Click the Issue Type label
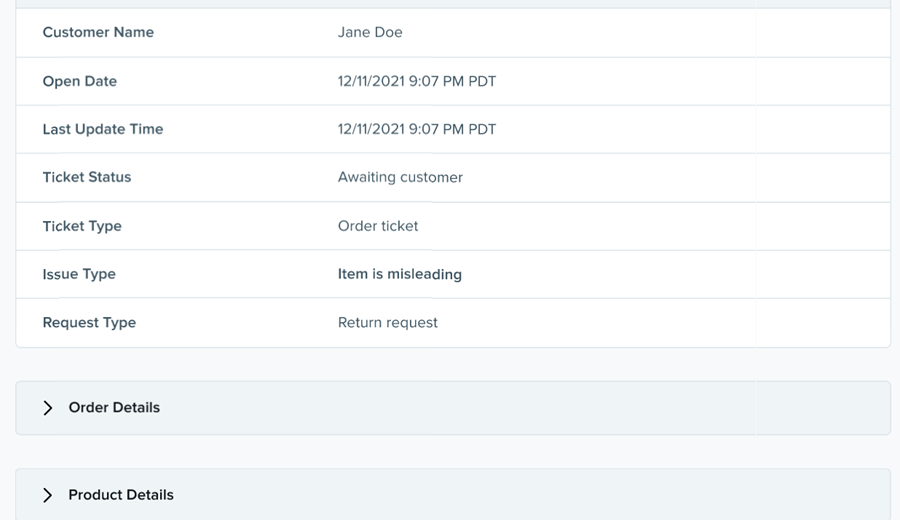 tap(79, 274)
